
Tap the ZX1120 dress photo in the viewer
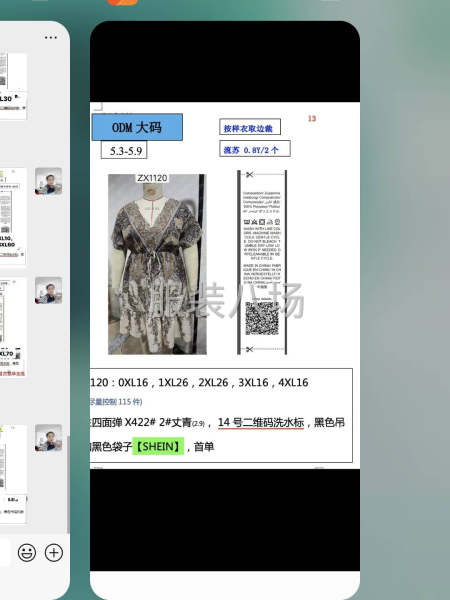coord(157,264)
